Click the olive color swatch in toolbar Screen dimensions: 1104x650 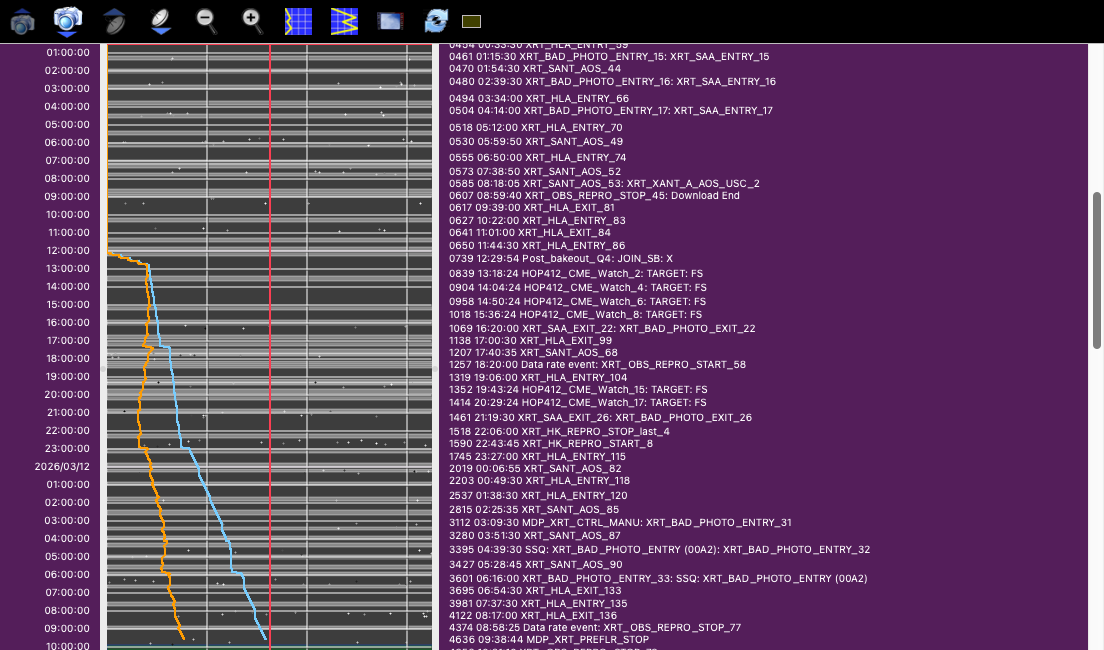(472, 21)
